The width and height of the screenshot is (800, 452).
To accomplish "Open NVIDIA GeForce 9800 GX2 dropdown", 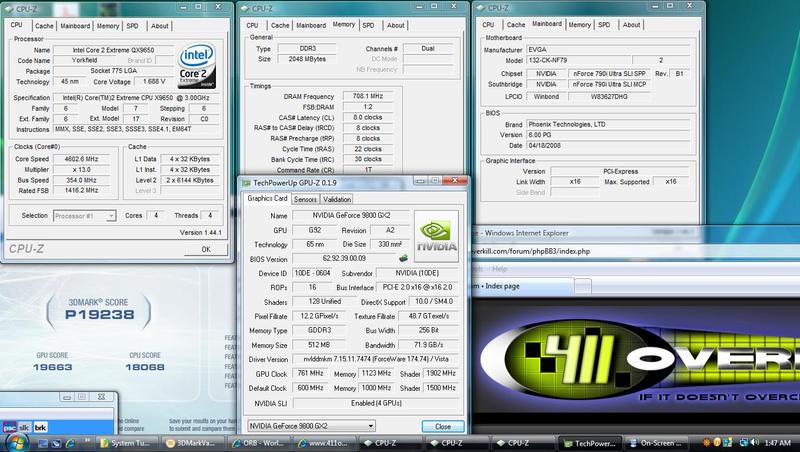I will click(311, 426).
